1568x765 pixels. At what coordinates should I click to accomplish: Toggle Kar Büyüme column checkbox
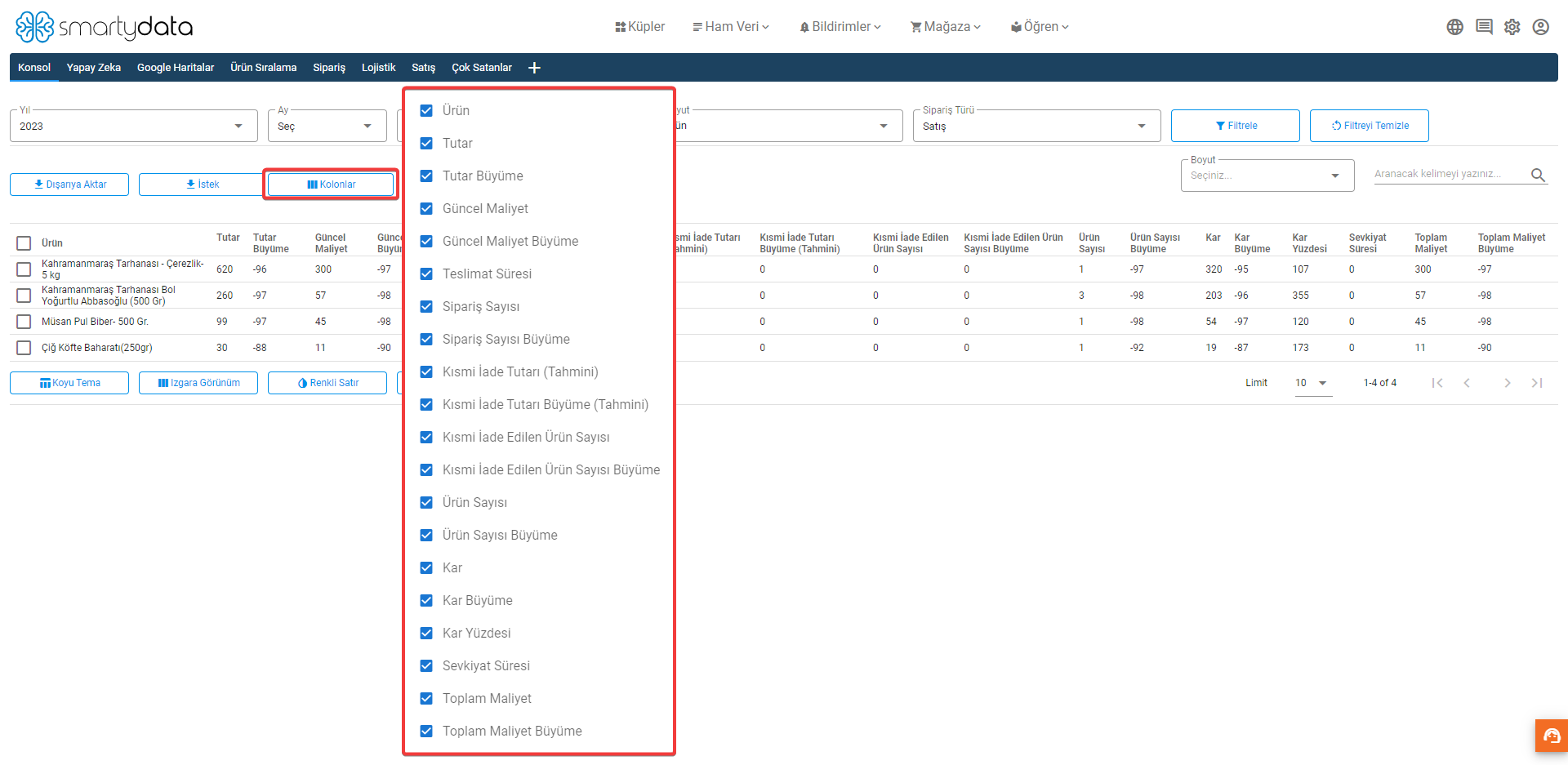click(x=426, y=600)
